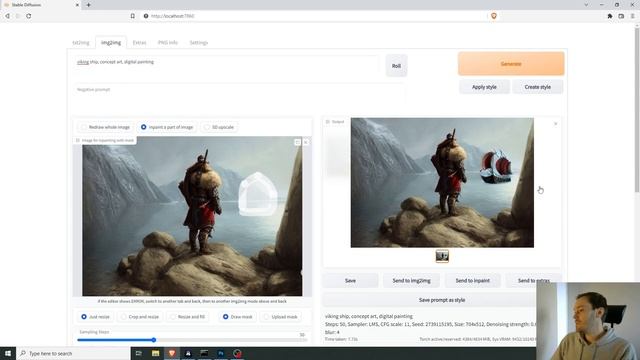This screenshot has width=640, height=360.
Task: Open File Explorer from the taskbar
Action: pyautogui.click(x=156, y=353)
